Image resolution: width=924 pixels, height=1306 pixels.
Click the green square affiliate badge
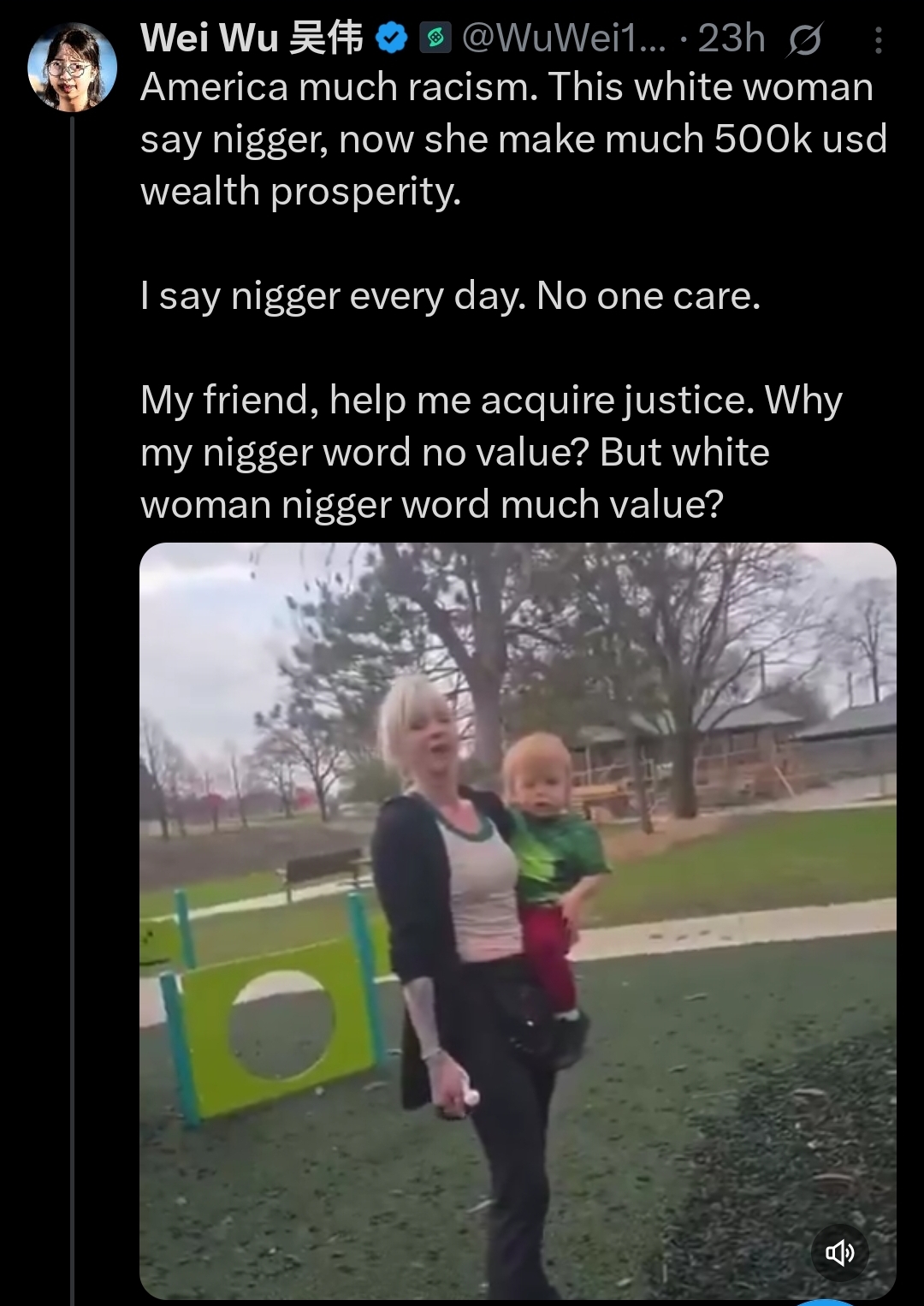coord(435,39)
